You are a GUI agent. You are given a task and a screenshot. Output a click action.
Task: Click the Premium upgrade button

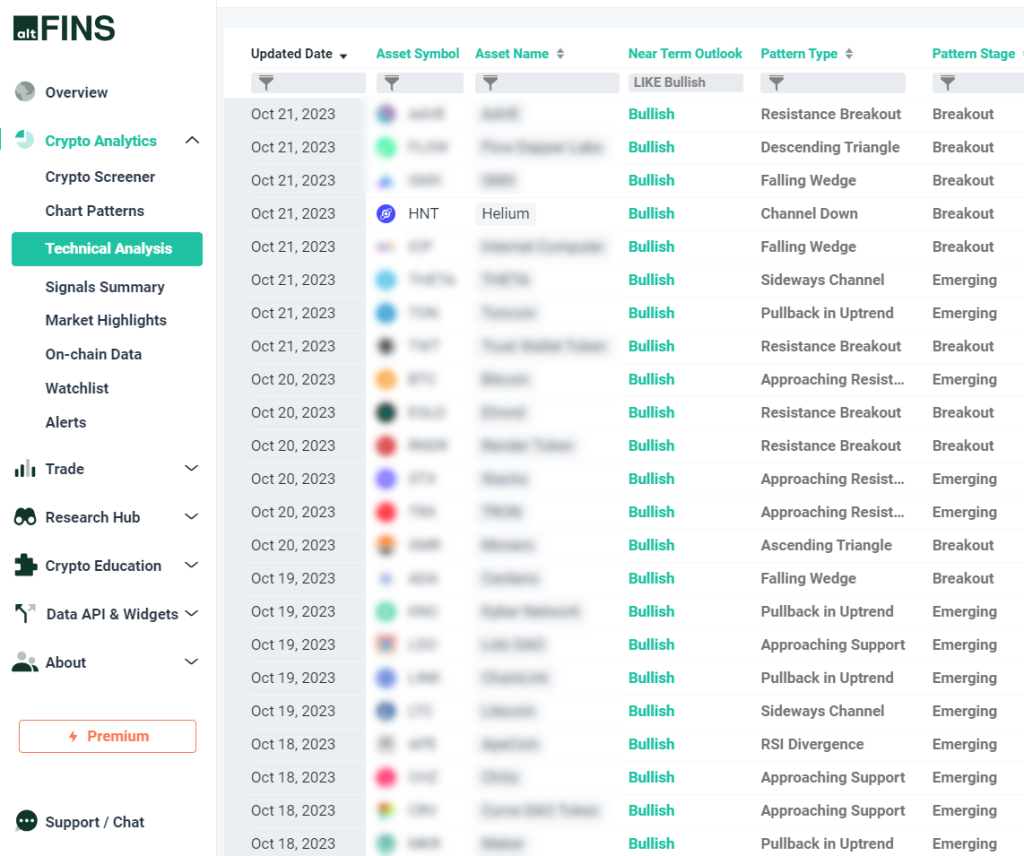pos(107,736)
